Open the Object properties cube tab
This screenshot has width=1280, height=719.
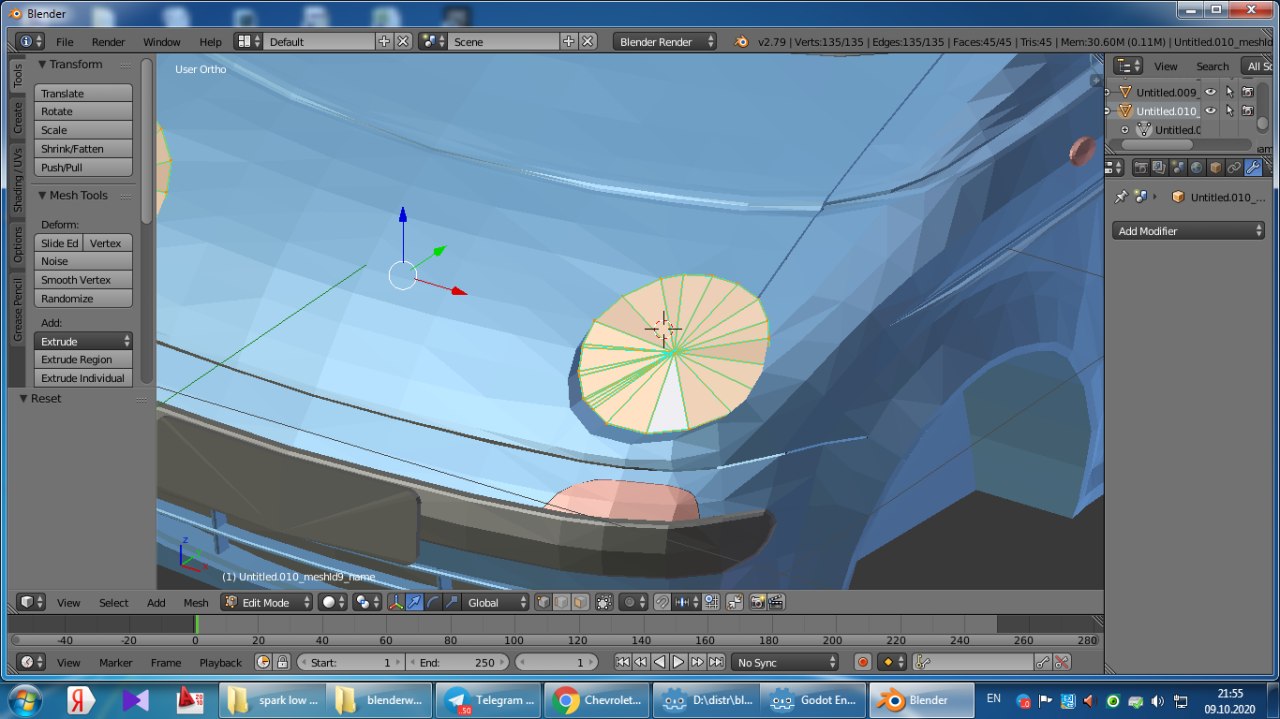[1215, 167]
